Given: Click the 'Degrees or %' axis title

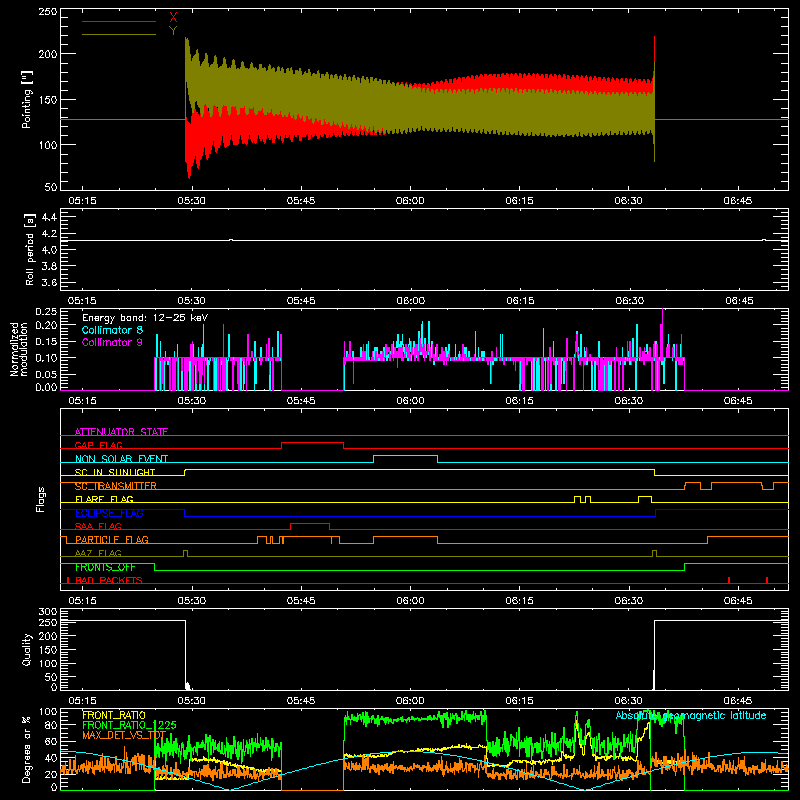Looking at the screenshot, I should (x=27, y=749).
